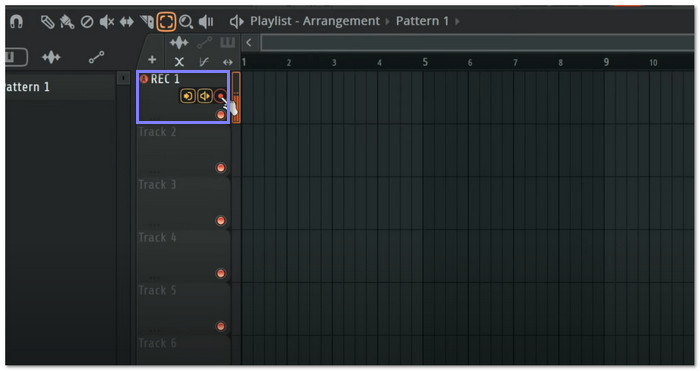Select the Mute tool speaker icon
700x371 pixels.
107,21
